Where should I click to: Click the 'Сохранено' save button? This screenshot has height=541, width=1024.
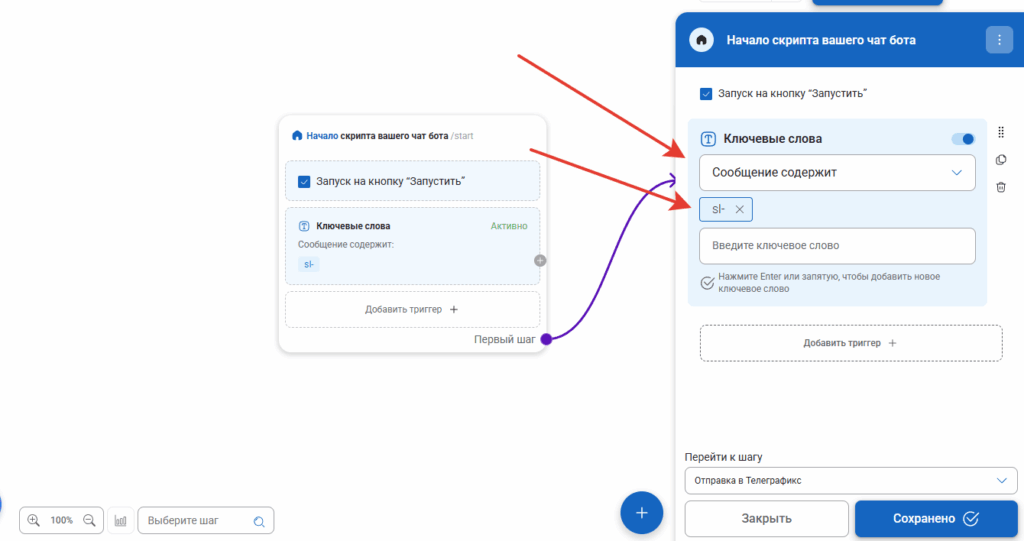[x=935, y=518]
